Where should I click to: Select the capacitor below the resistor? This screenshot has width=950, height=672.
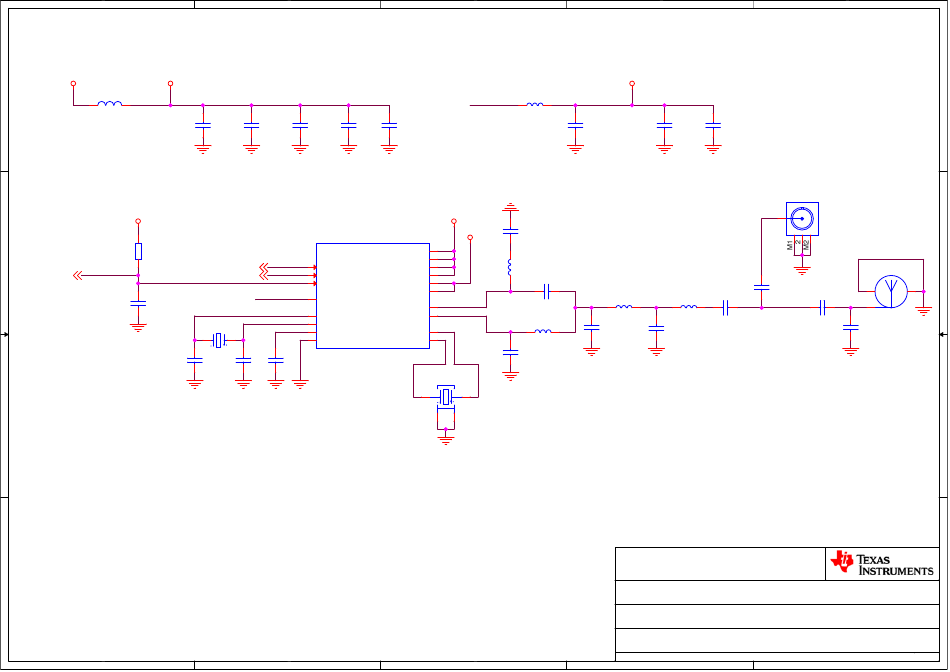tap(138, 304)
